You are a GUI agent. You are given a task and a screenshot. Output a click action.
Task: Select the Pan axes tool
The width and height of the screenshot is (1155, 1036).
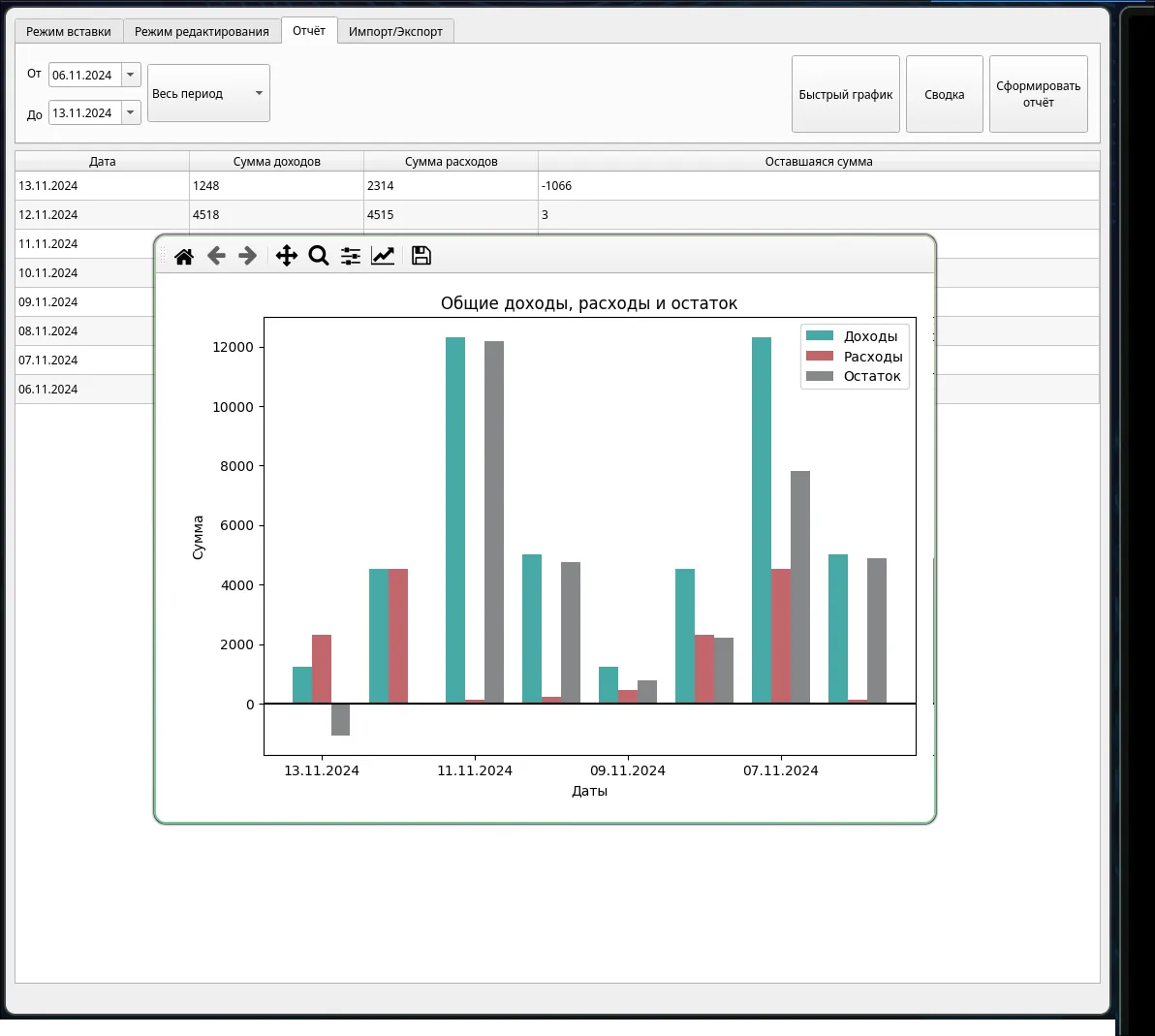(x=287, y=256)
